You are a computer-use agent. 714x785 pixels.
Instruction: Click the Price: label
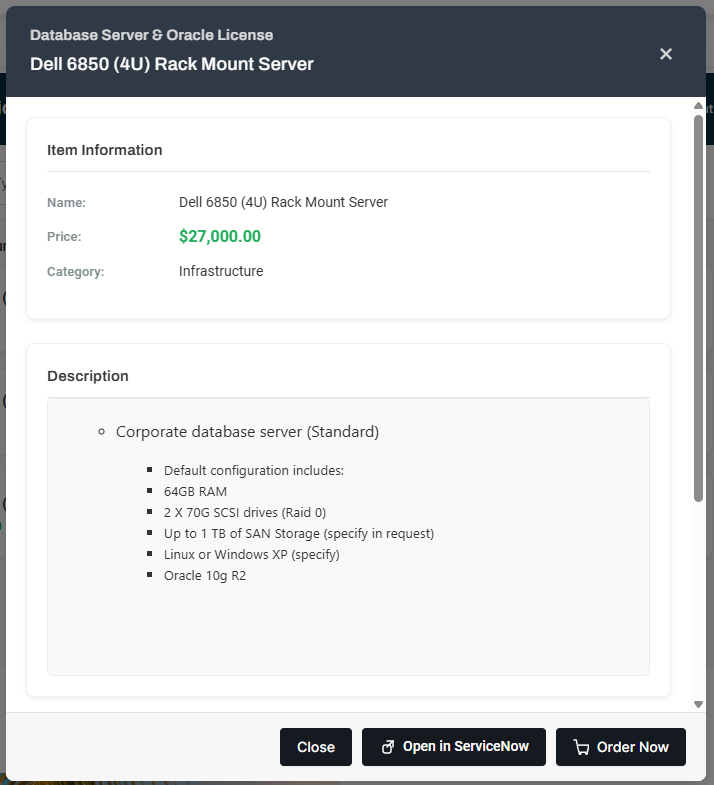64,237
